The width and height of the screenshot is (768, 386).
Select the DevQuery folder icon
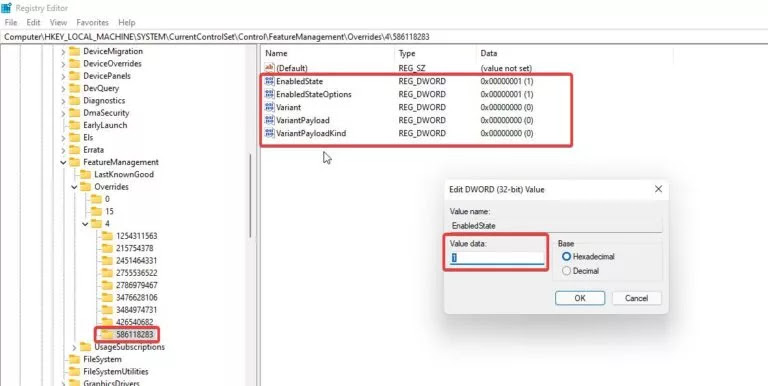pos(74,88)
